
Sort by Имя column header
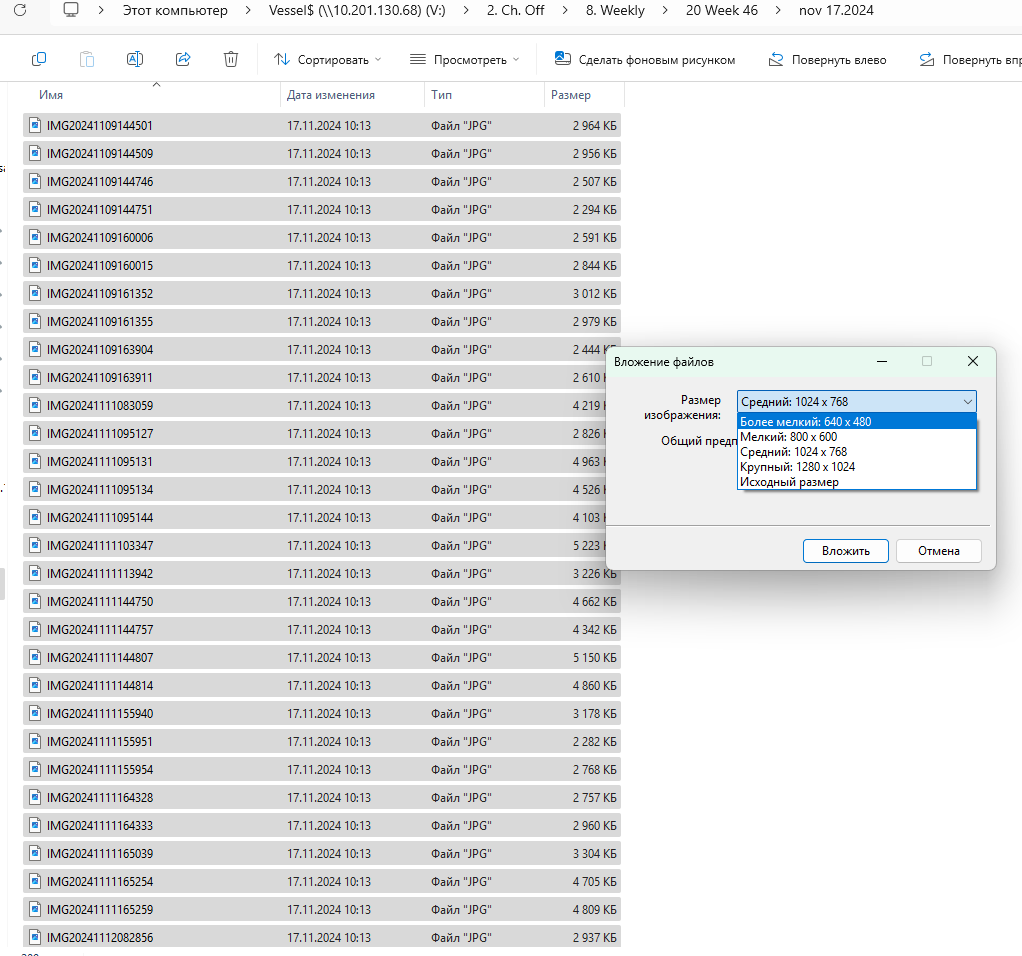tap(51, 94)
